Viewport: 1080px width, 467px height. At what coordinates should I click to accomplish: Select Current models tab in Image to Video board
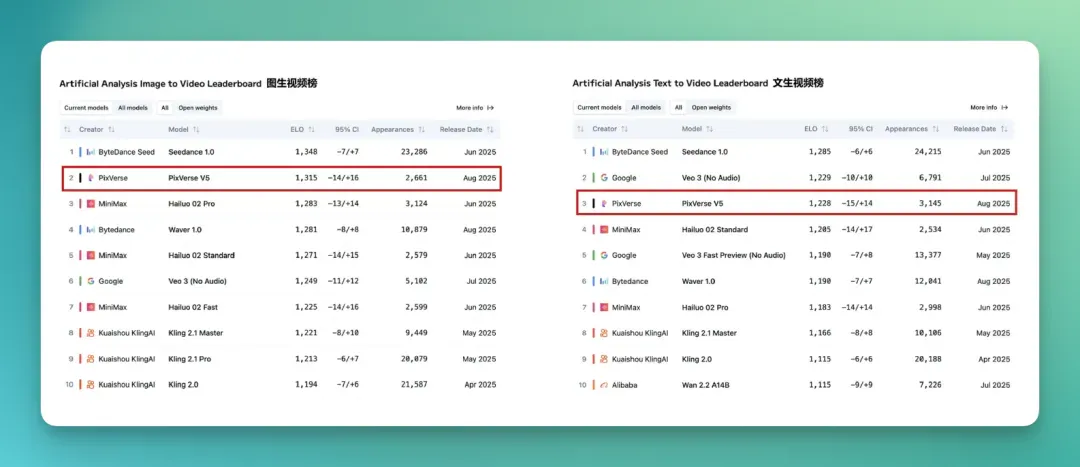(86, 108)
